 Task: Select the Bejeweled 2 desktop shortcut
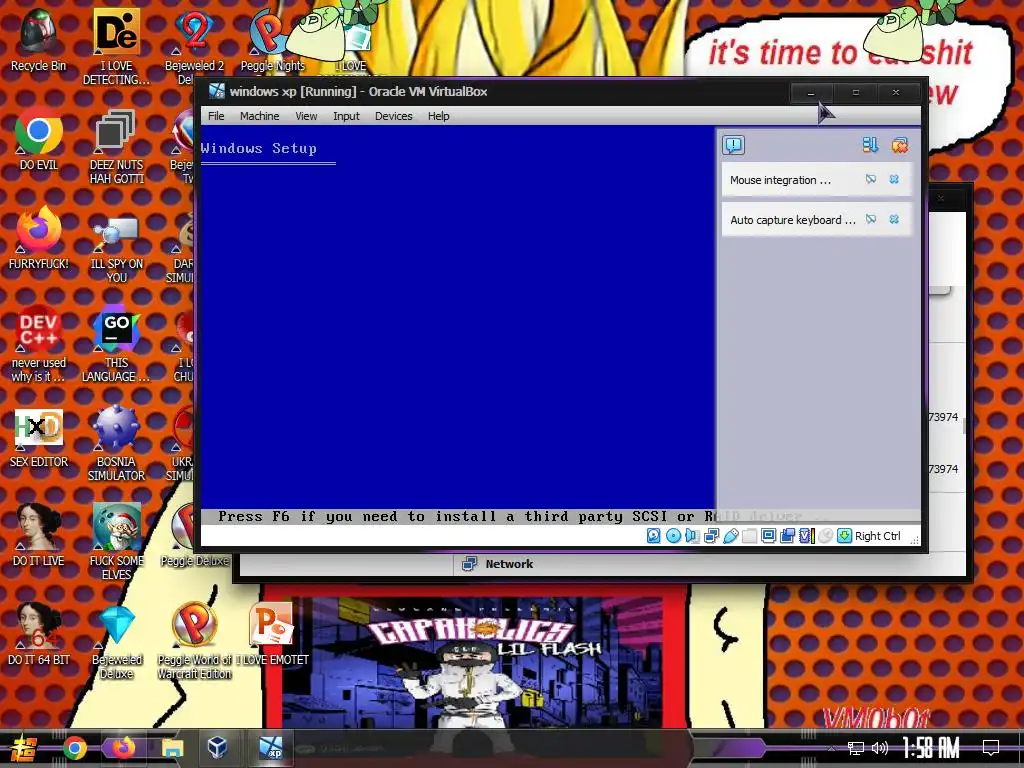coord(194,47)
